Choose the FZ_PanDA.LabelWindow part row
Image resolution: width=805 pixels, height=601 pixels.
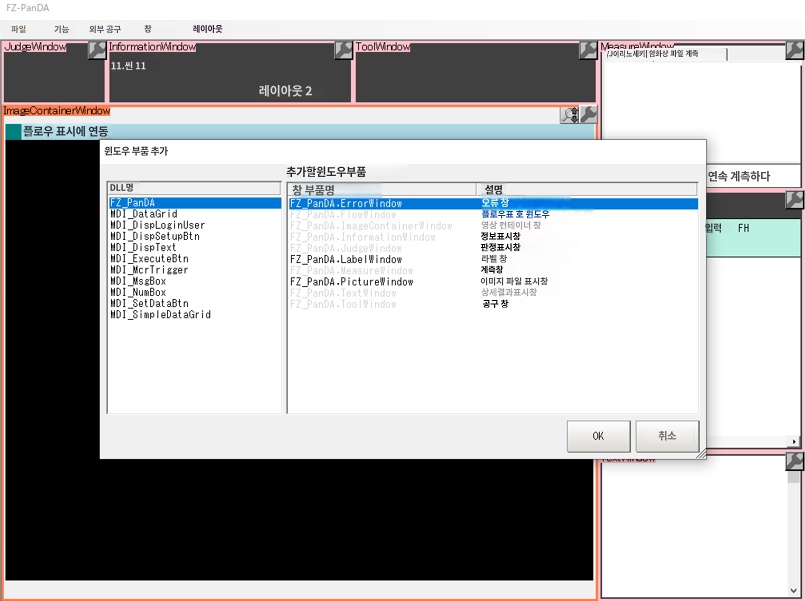pos(493,259)
